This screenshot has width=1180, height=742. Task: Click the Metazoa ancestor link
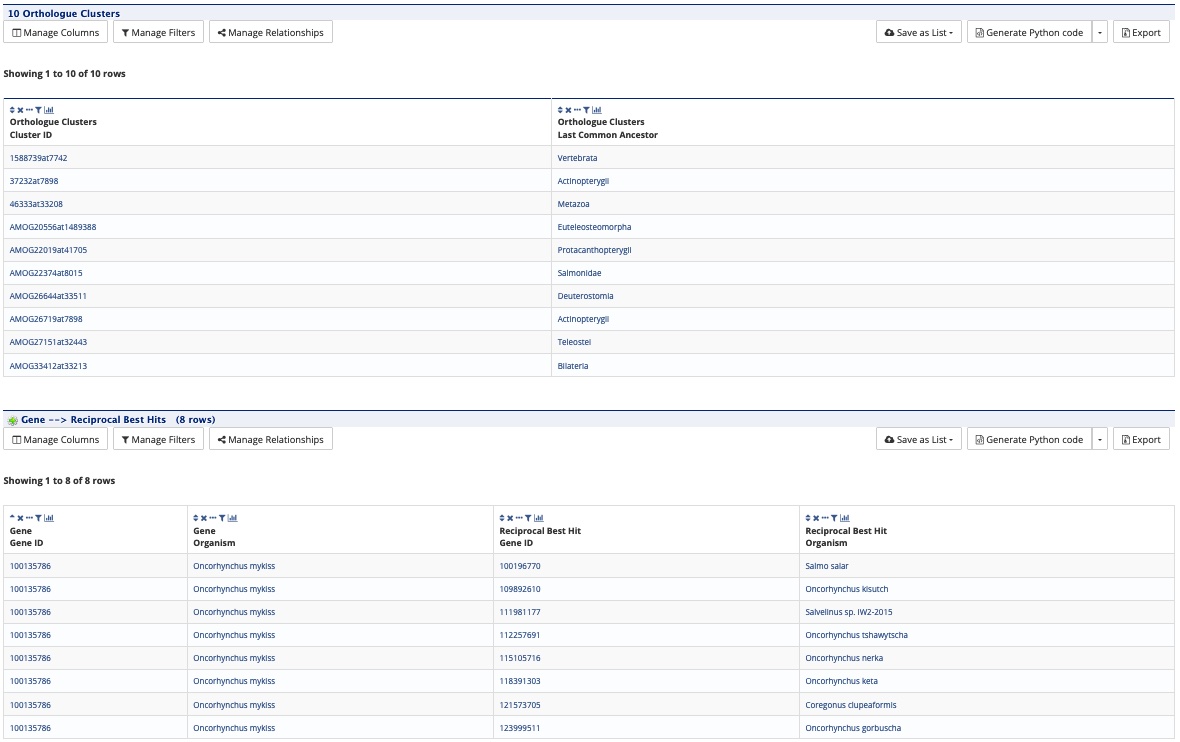click(x=573, y=204)
